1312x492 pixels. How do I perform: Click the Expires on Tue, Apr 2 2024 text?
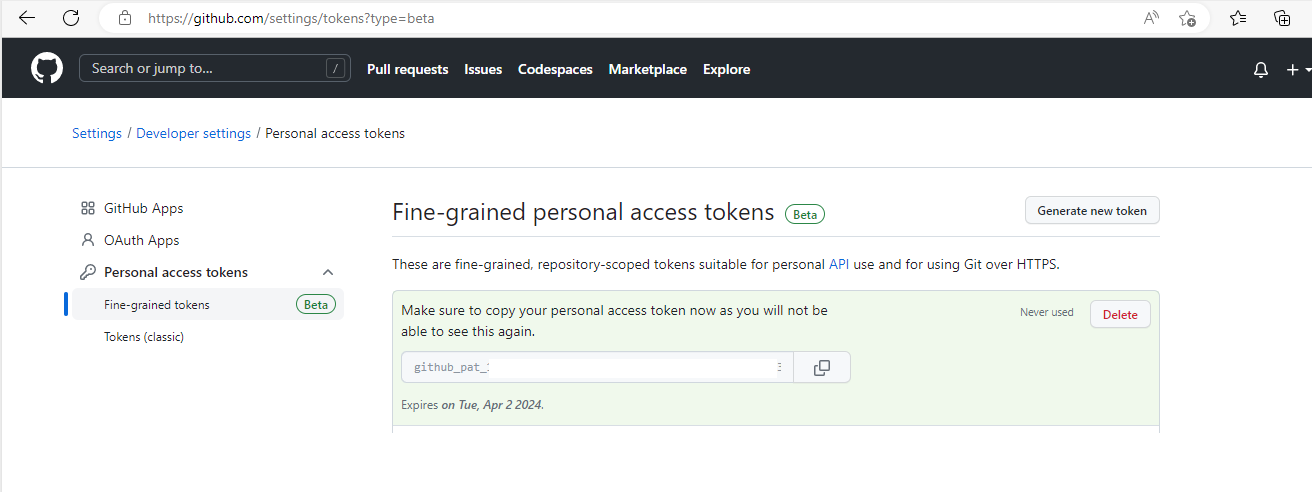click(x=473, y=405)
